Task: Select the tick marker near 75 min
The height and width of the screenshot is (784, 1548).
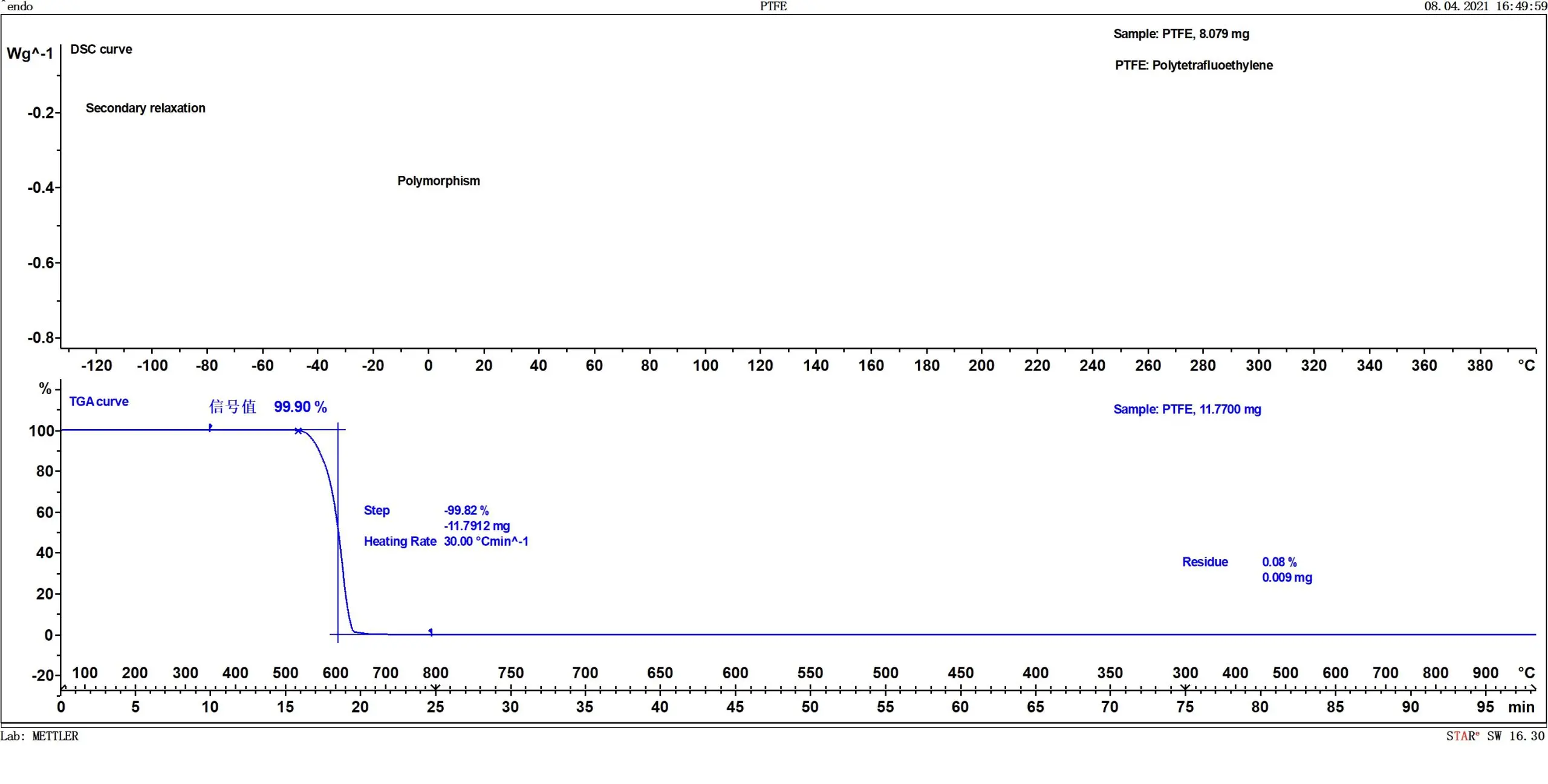Action: point(1185,687)
